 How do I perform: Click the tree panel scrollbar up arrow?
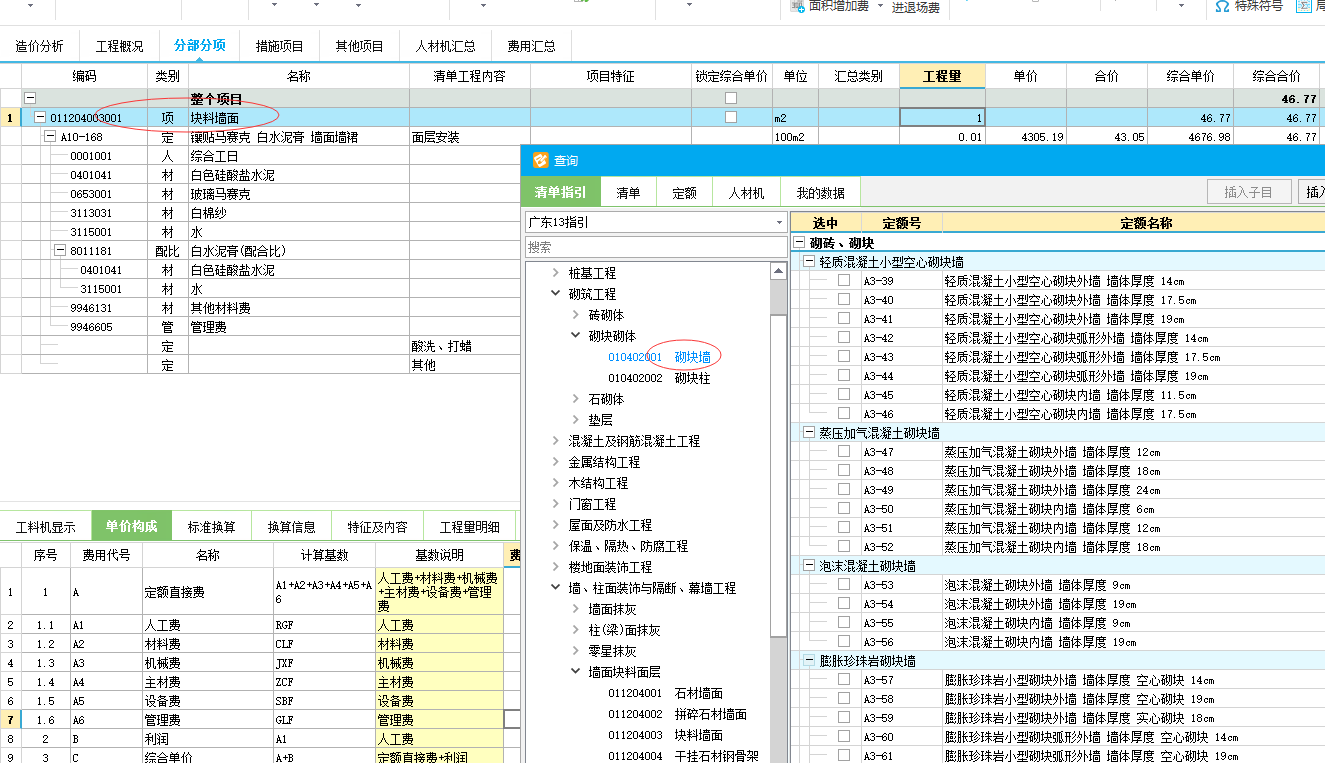coord(778,271)
